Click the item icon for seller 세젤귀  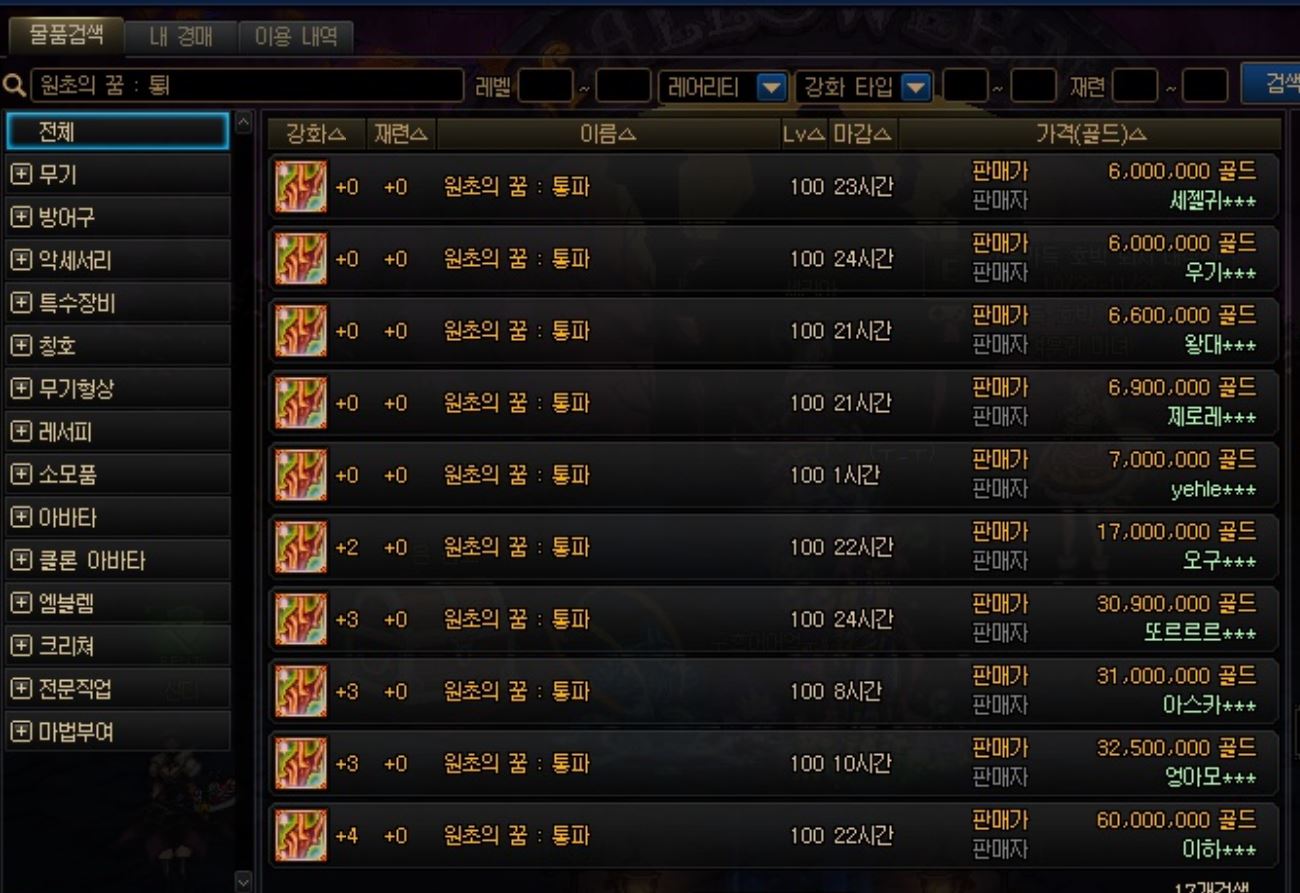pos(300,187)
